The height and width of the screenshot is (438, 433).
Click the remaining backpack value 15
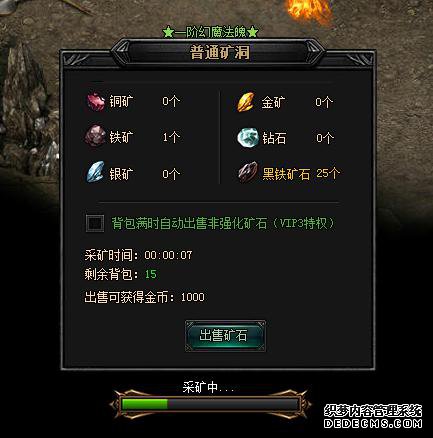click(151, 274)
